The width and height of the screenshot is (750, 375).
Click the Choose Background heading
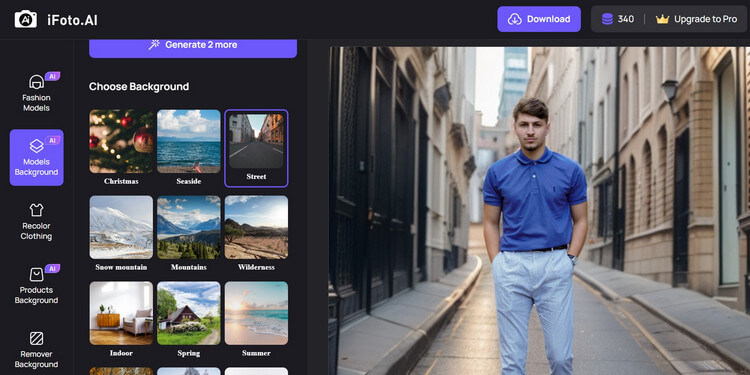click(139, 87)
